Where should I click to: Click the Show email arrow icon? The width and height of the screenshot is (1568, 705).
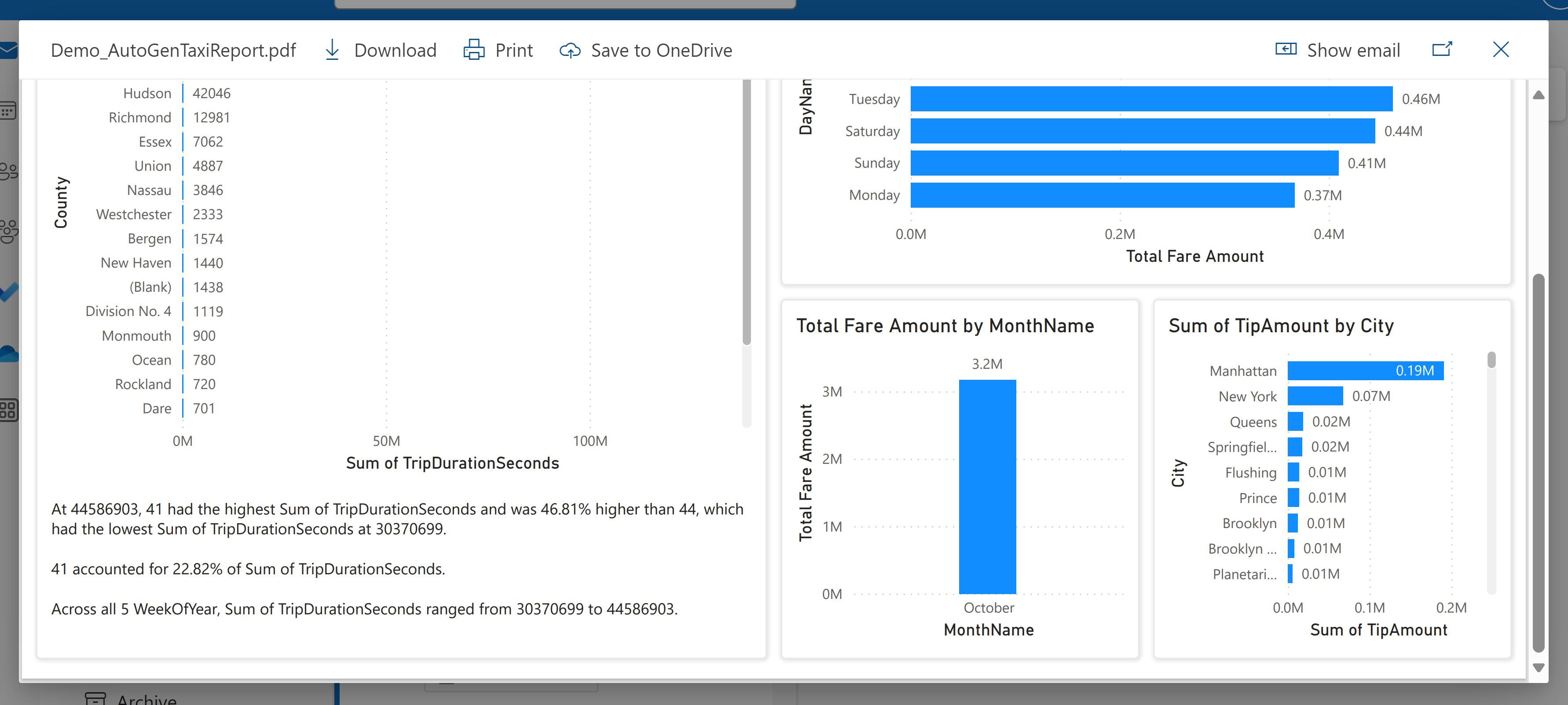(x=1286, y=49)
